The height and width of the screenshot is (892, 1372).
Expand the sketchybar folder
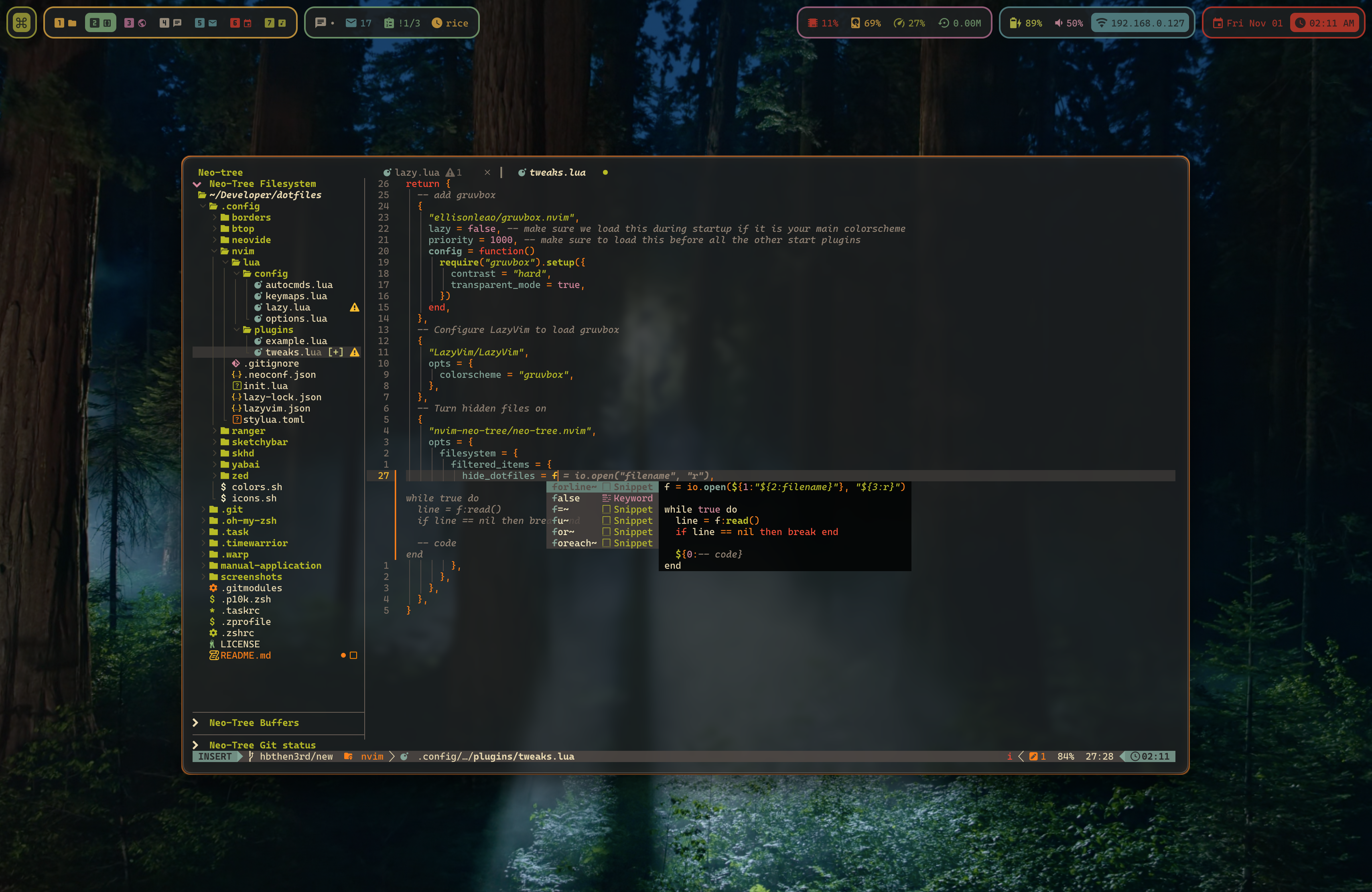[254, 442]
